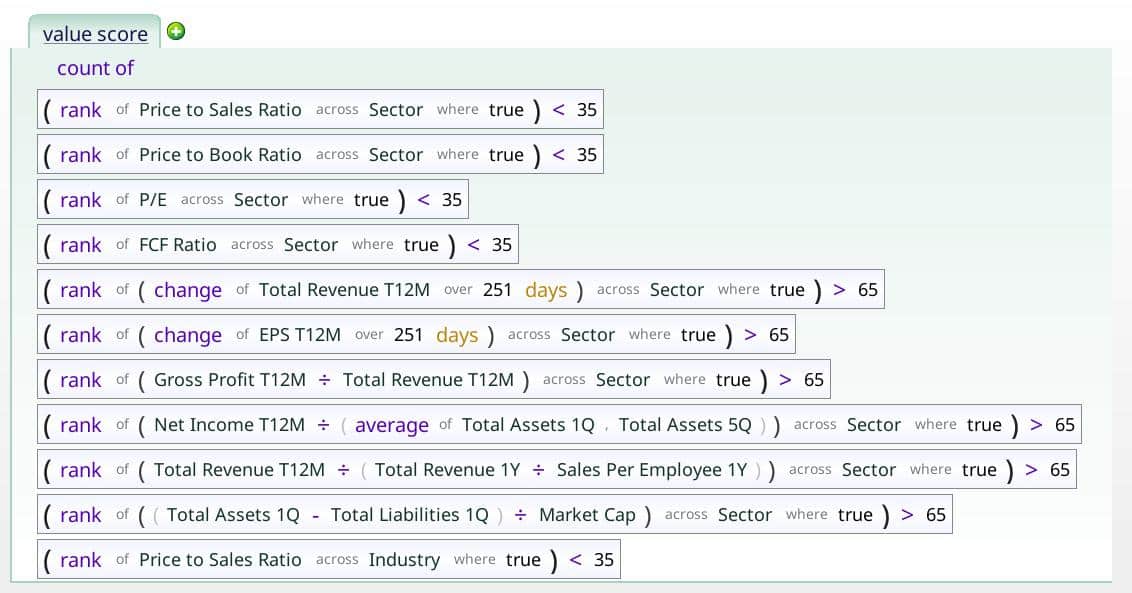Open the 'days' unit dropdown in EPS T12M row
The image size is (1132, 593).
click(x=456, y=335)
